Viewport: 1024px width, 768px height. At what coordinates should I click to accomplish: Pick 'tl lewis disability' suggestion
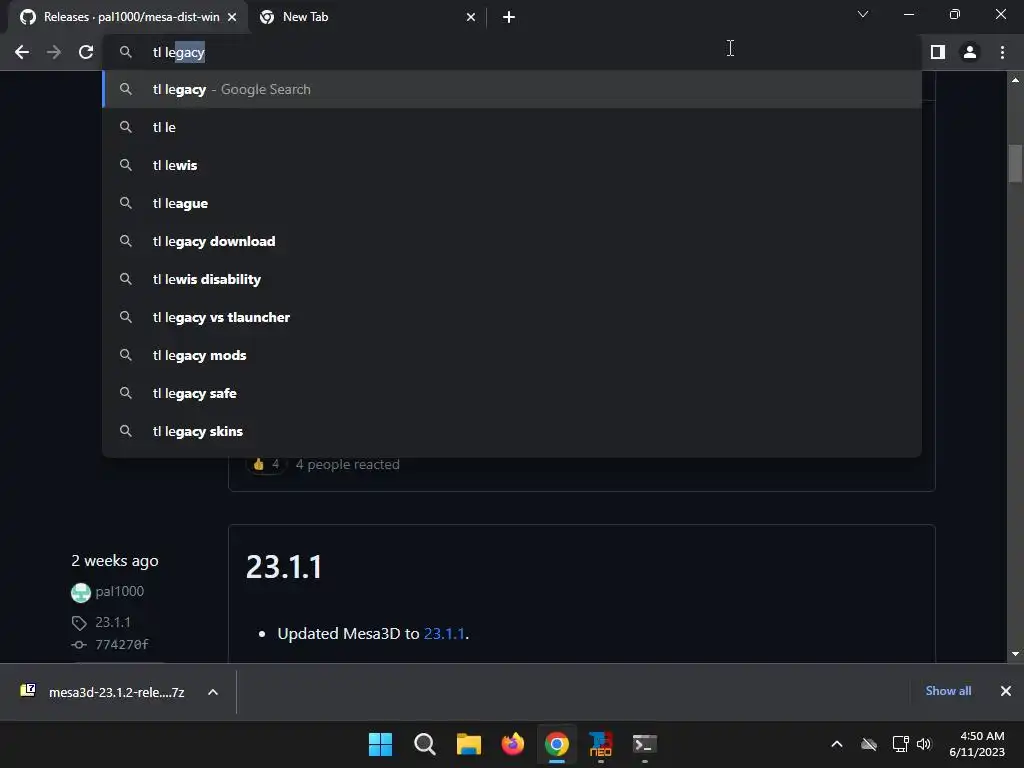[x=512, y=279]
